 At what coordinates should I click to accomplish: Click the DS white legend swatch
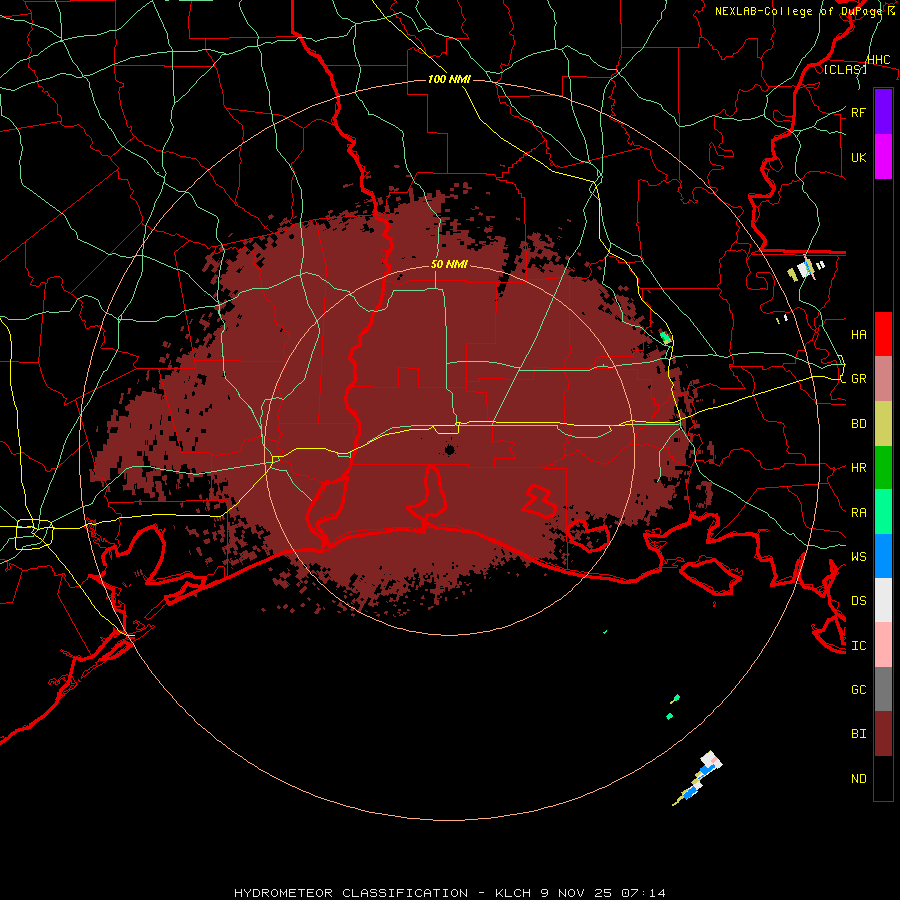(883, 600)
